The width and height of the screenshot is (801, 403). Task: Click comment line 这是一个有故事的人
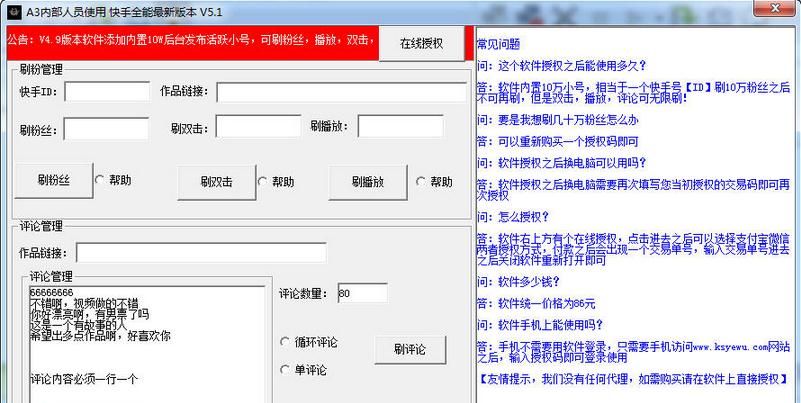point(78,324)
